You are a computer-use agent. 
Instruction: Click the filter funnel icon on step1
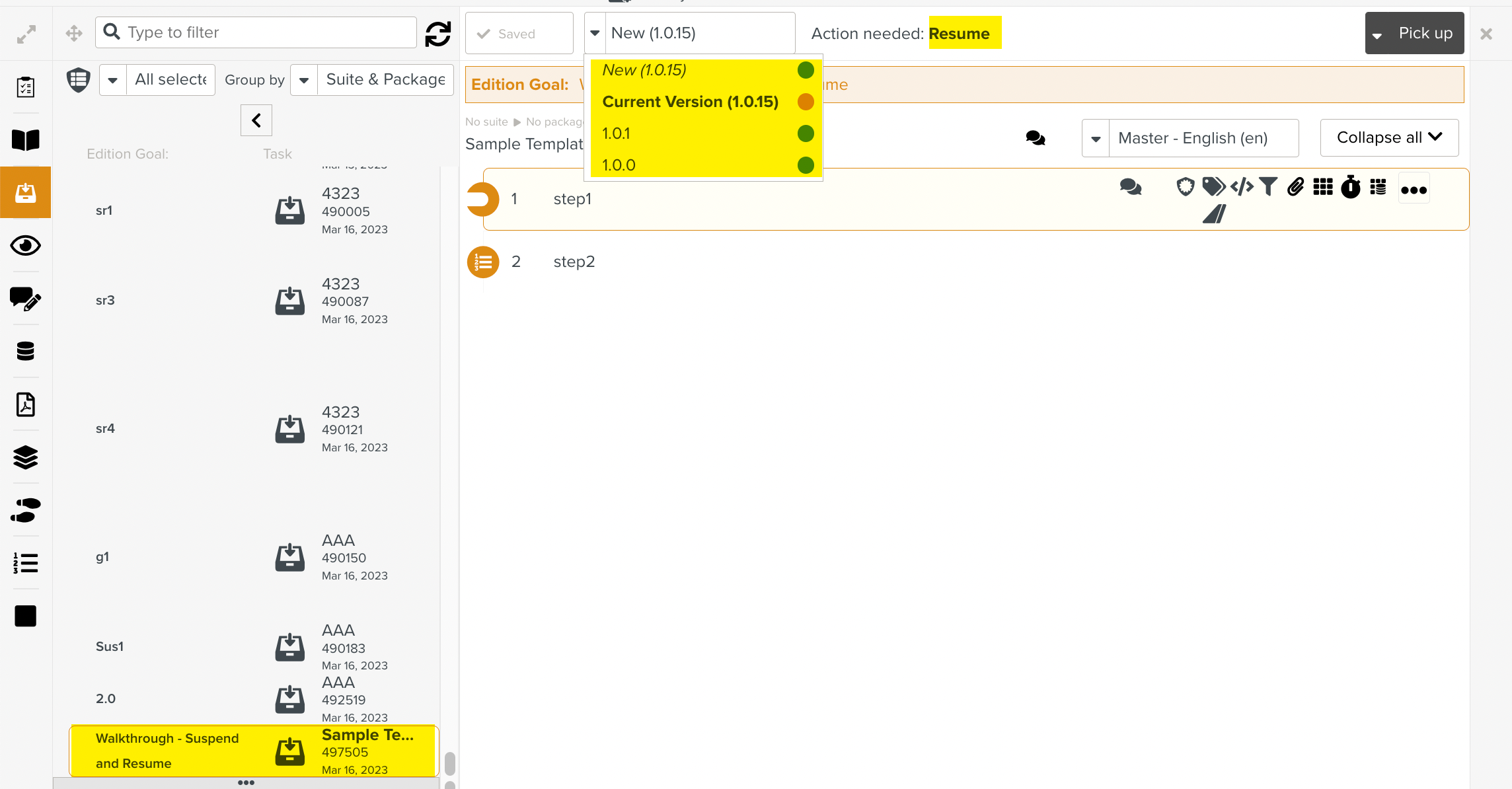(x=1267, y=187)
